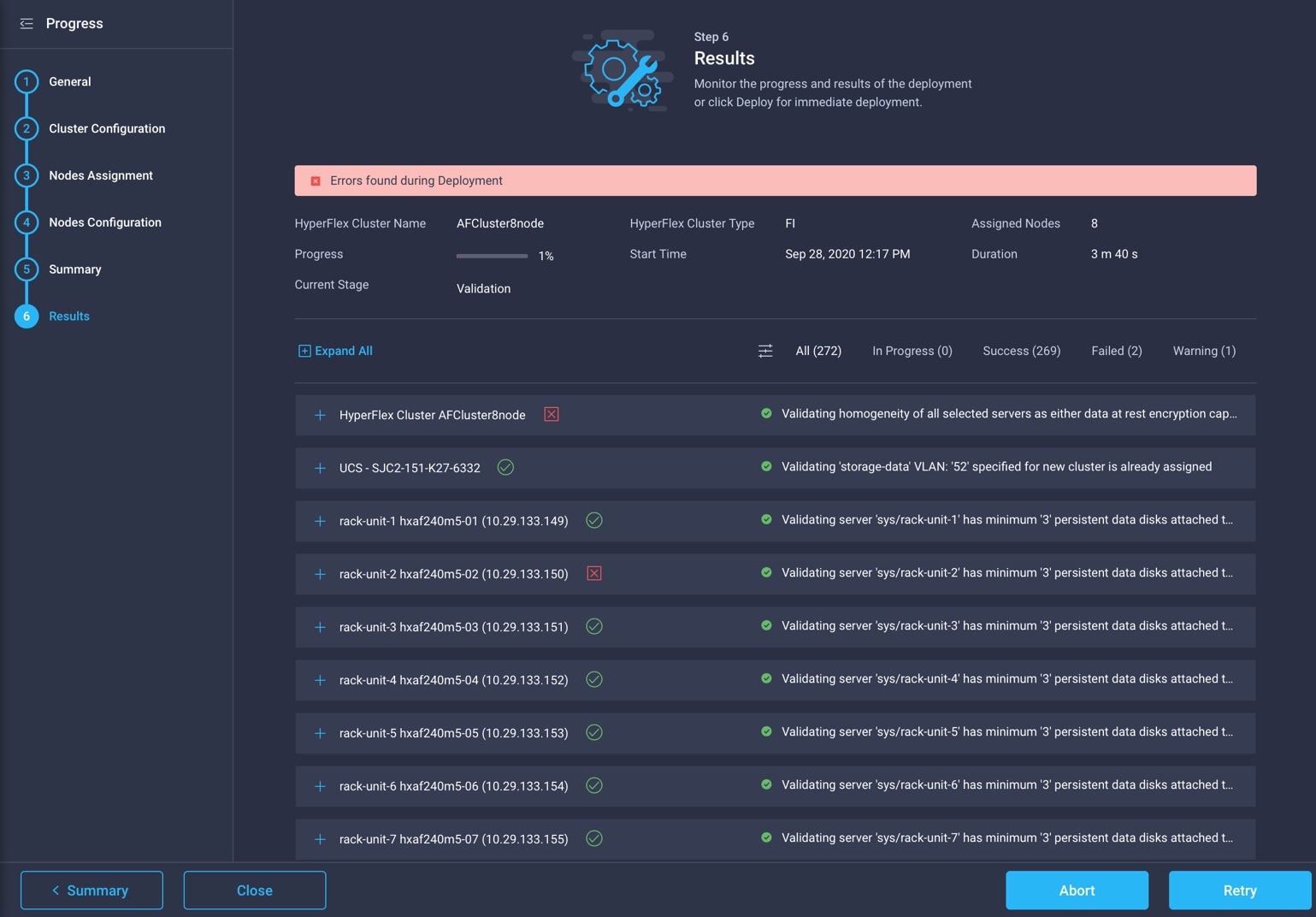
Task: Click failed status icon for HyperFlex Cluster AFCluster8node
Action: [x=552, y=415]
